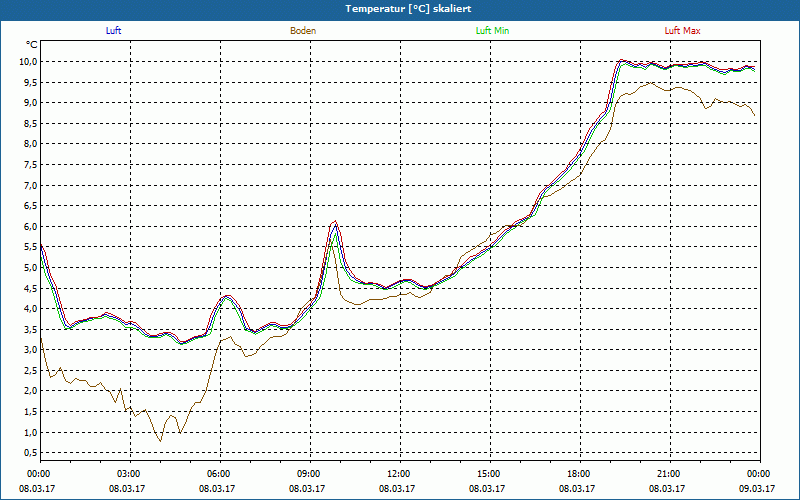The image size is (800, 500).
Task: Click the air temperature peak near 09:45
Action: click(335, 221)
